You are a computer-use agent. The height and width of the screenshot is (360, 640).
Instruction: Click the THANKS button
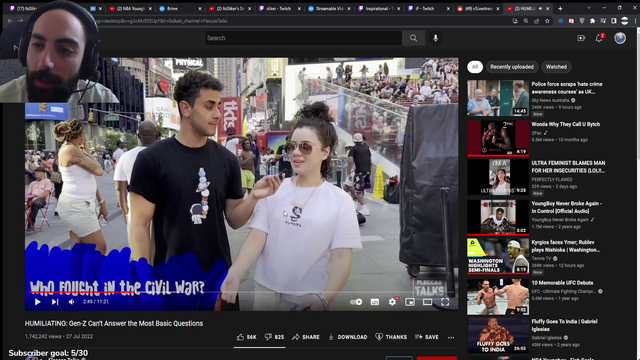coord(391,337)
